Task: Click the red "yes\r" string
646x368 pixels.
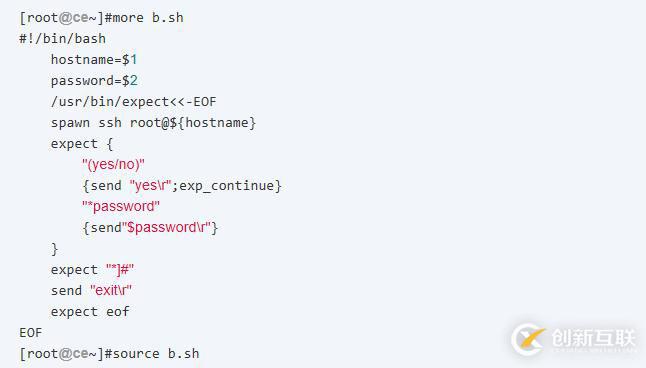Action: tap(150, 186)
